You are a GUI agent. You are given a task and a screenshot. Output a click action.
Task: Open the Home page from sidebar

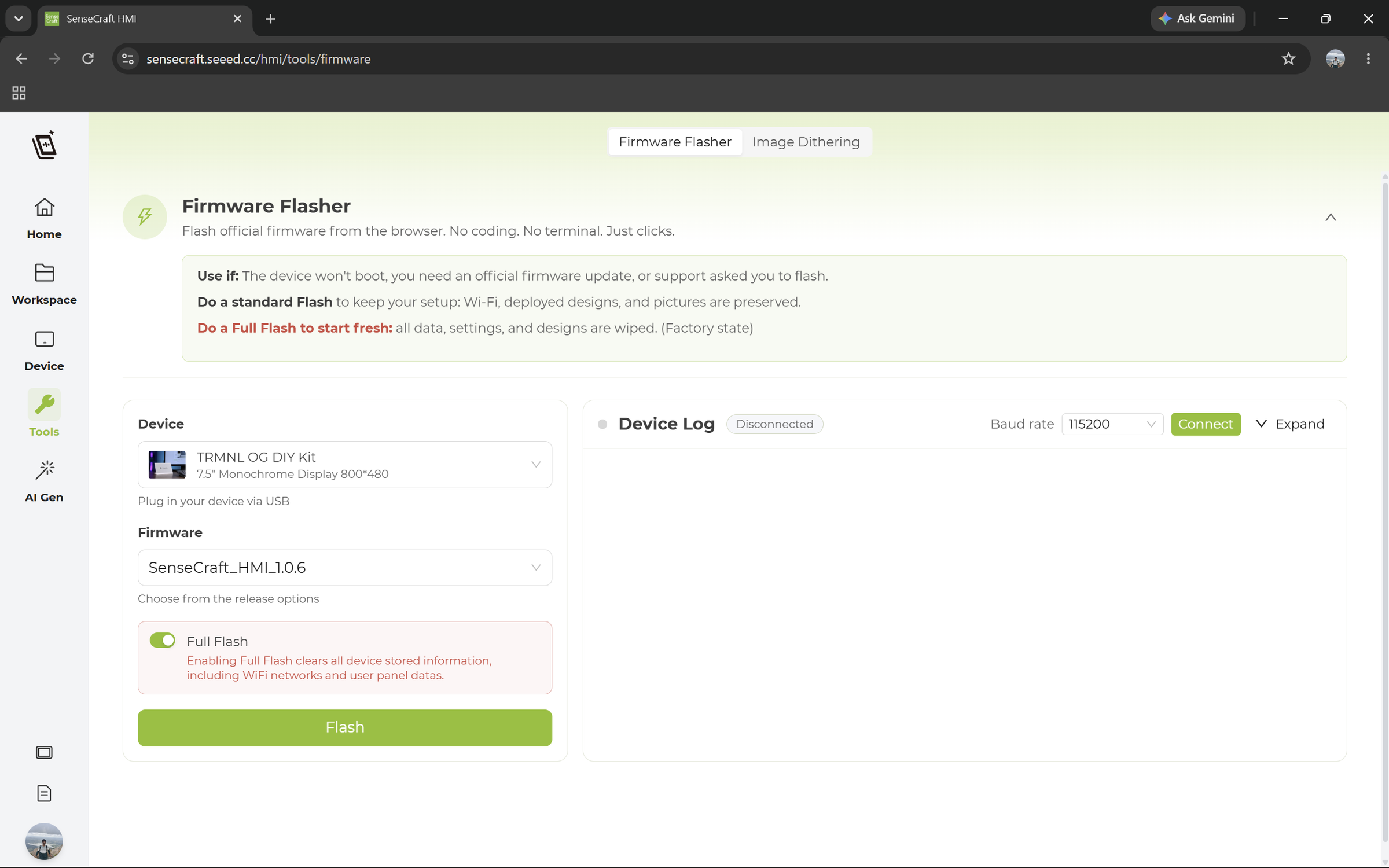click(44, 218)
